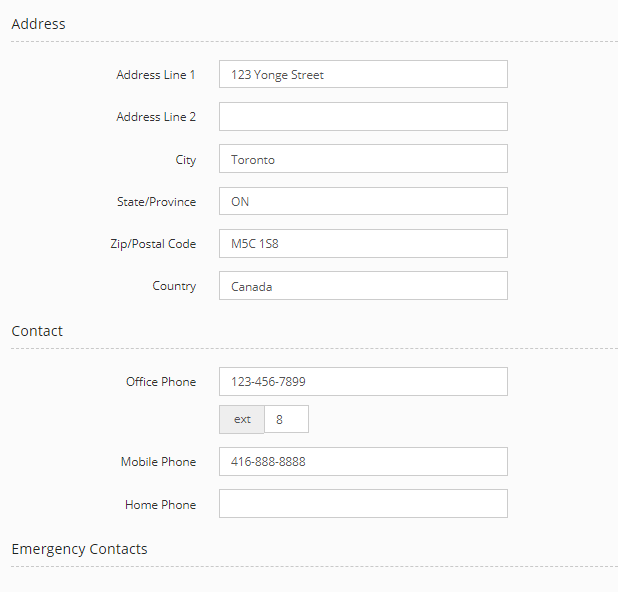Click the Address Line 1 input field
618x592 pixels.
363,75
